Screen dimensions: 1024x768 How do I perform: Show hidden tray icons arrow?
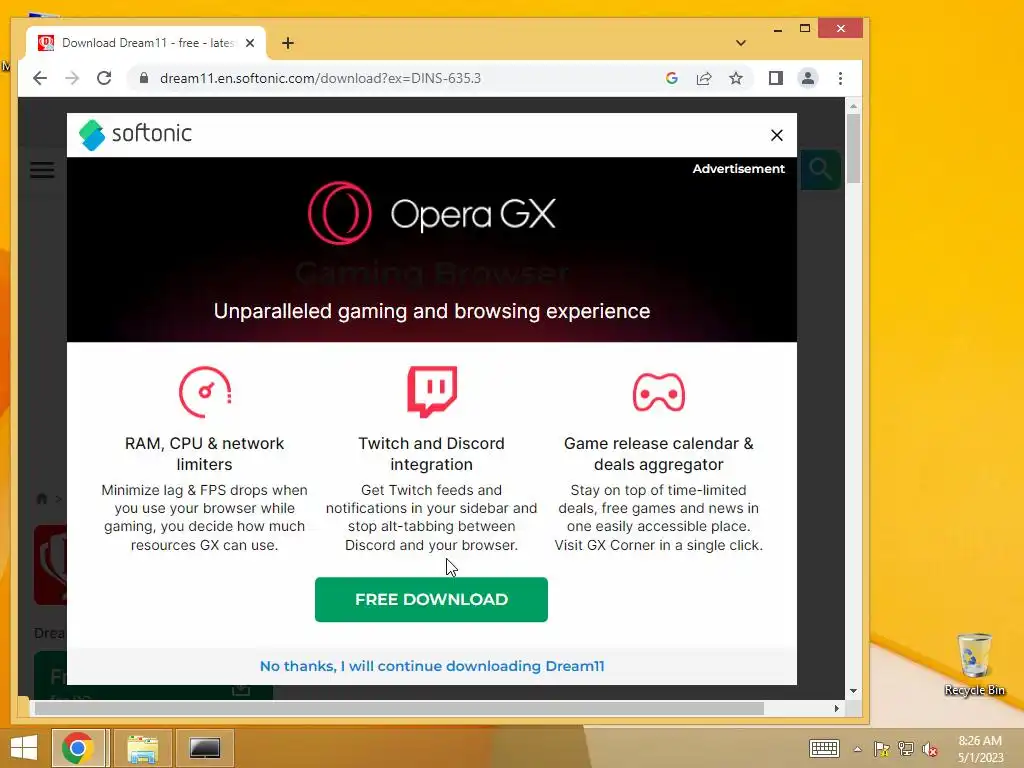(857, 749)
